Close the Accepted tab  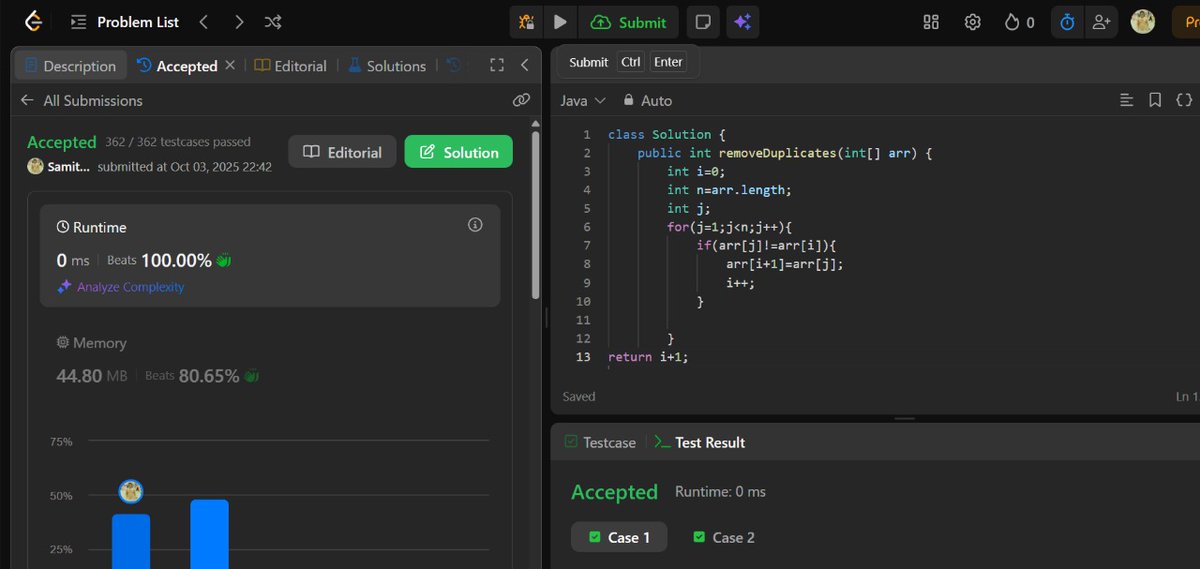[x=230, y=65]
